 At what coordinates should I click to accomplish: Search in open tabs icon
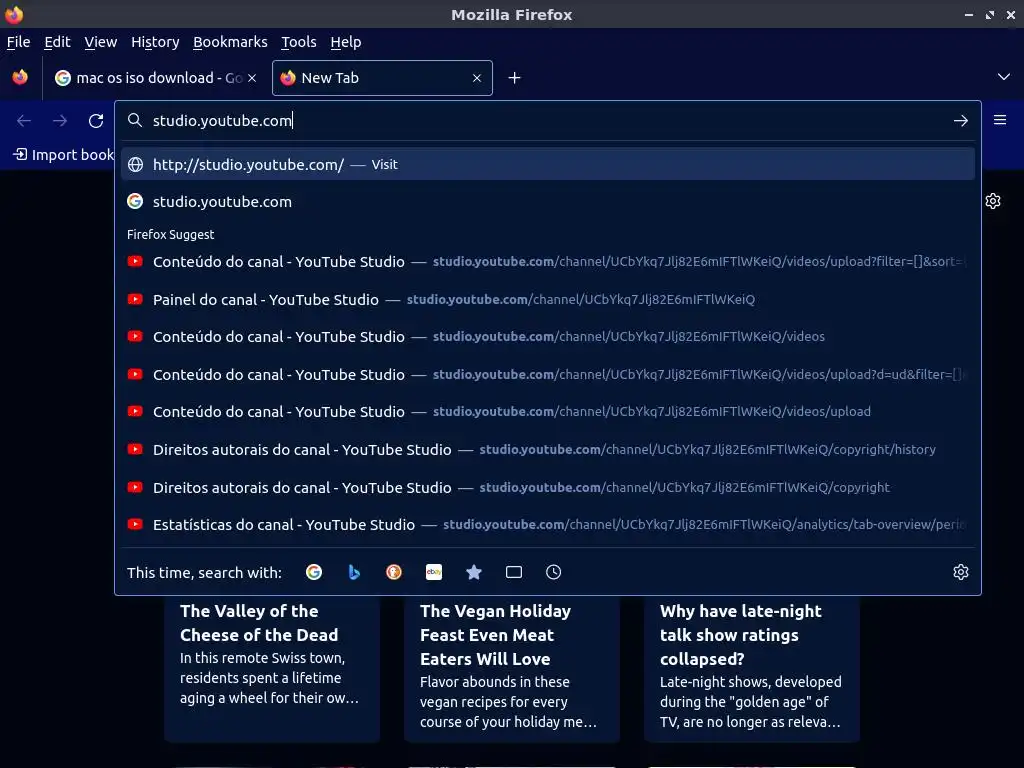(x=514, y=573)
